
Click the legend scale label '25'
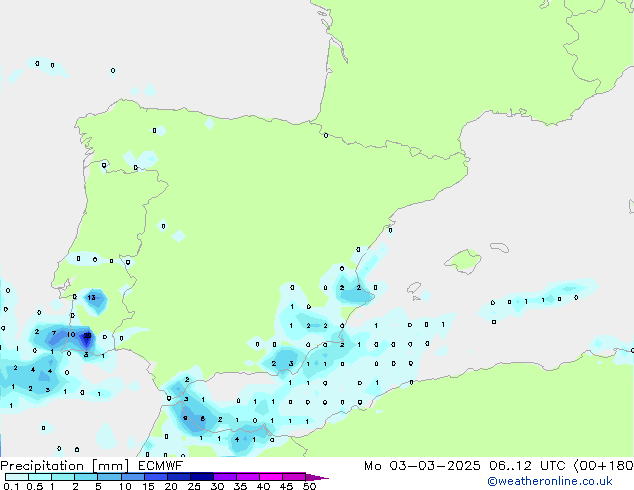point(194,486)
